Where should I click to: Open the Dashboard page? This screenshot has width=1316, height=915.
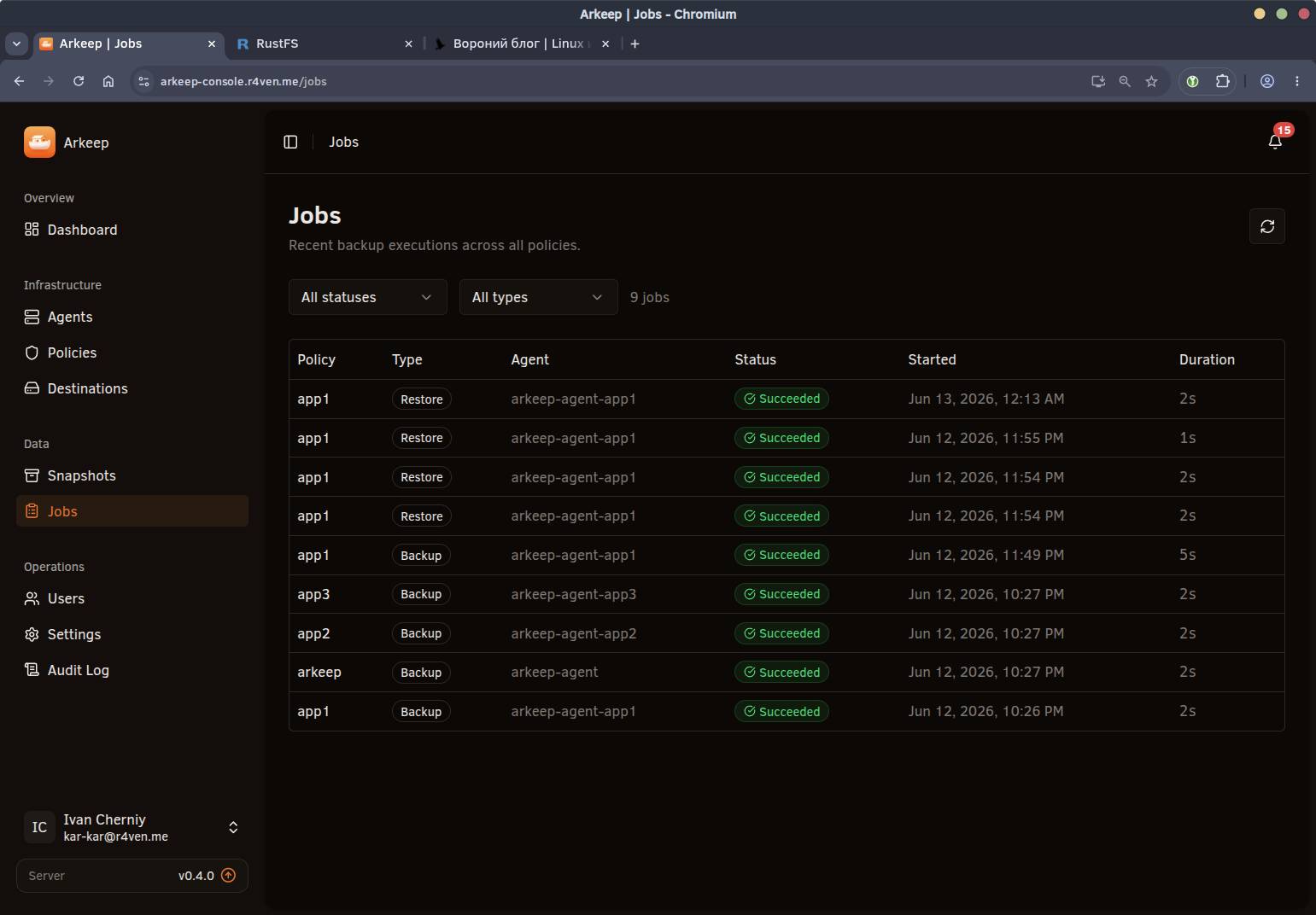[x=132, y=230]
